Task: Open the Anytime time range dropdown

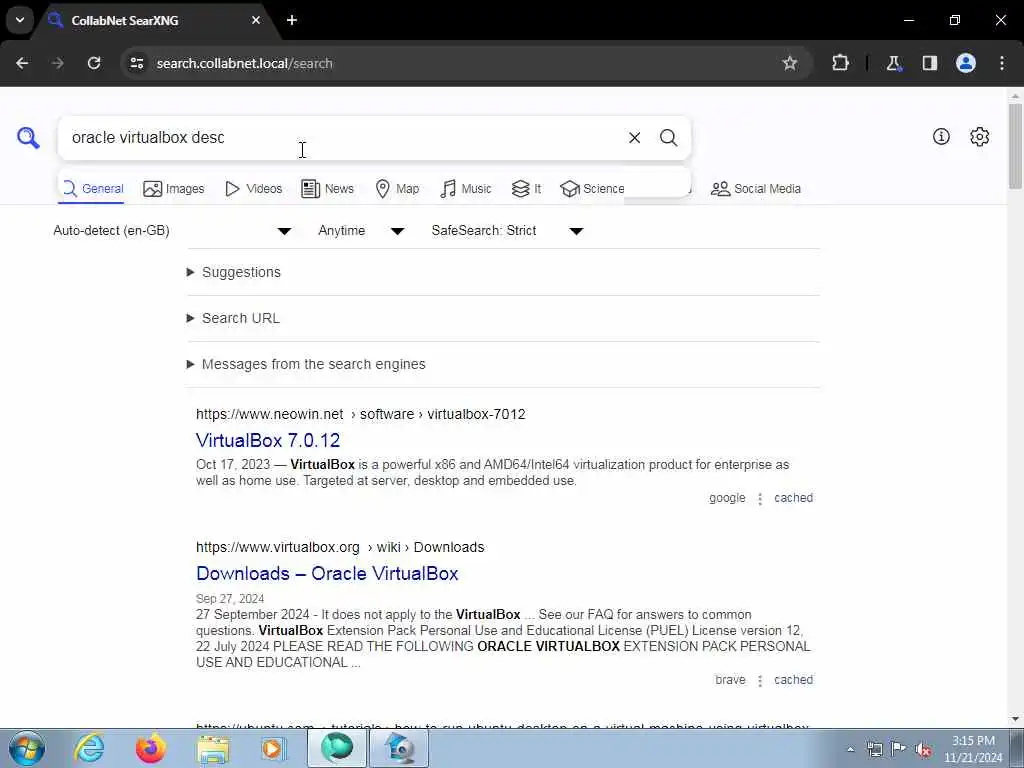Action: [362, 231]
